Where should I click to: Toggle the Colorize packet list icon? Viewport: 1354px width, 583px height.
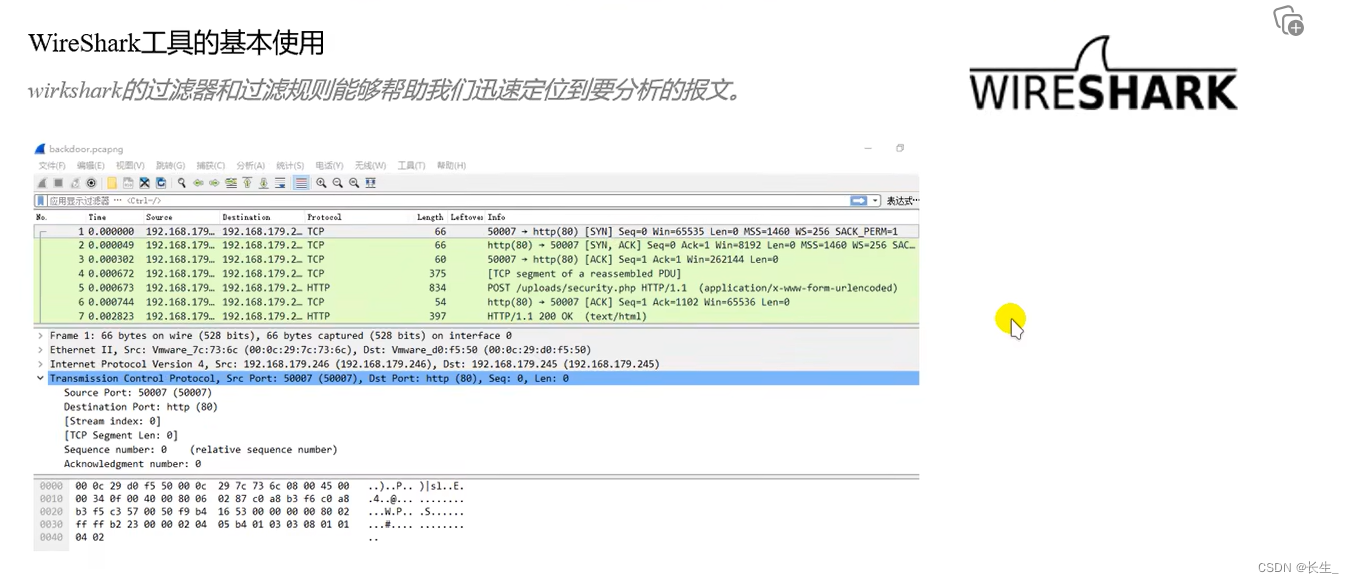(301, 183)
